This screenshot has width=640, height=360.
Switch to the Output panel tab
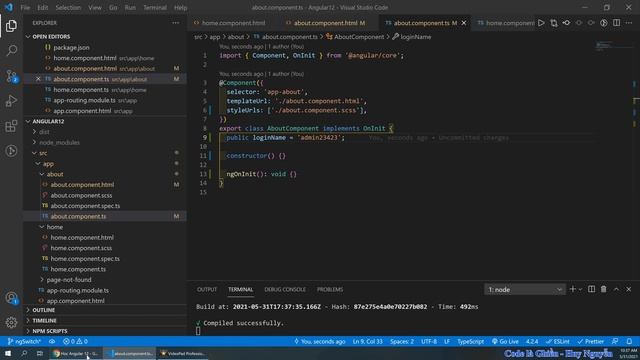(x=207, y=289)
